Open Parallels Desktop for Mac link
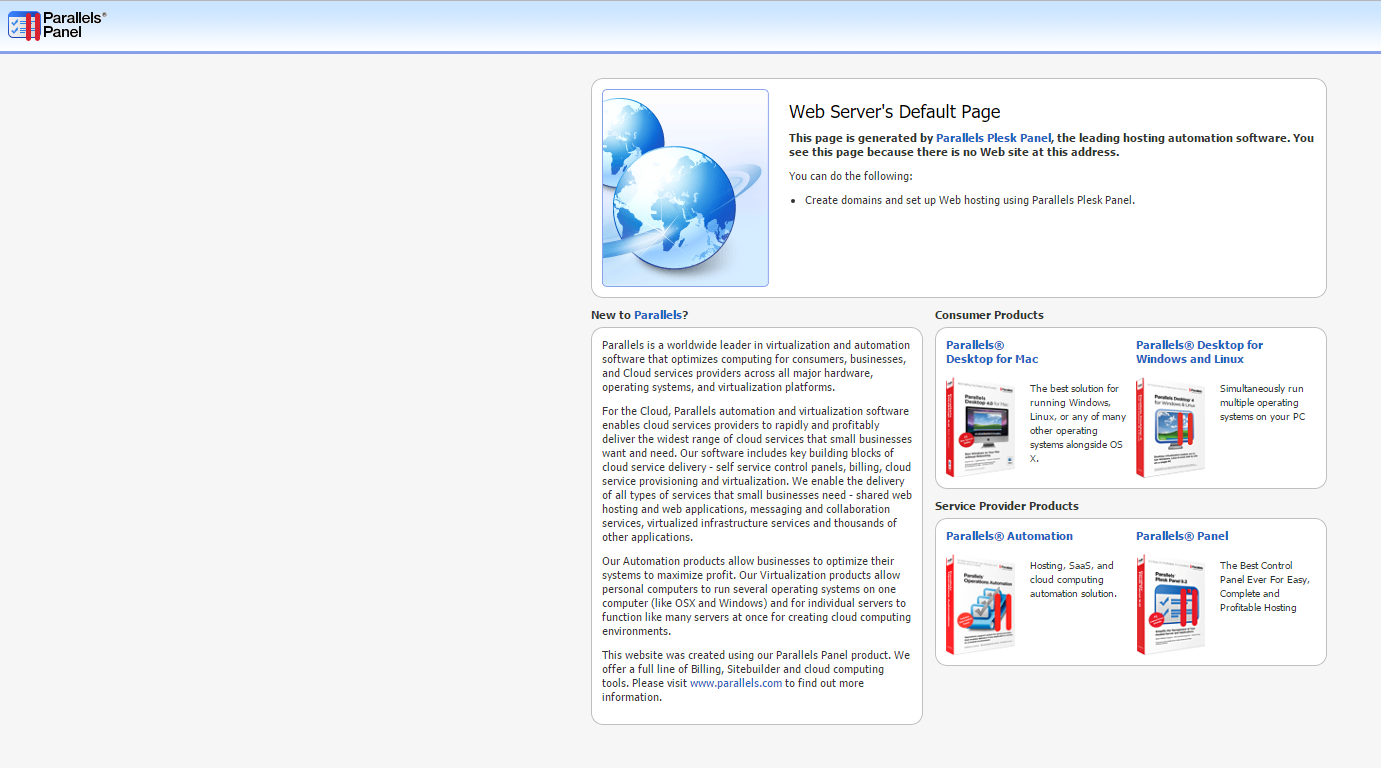Screen dimensions: 1381x768 tap(992, 352)
